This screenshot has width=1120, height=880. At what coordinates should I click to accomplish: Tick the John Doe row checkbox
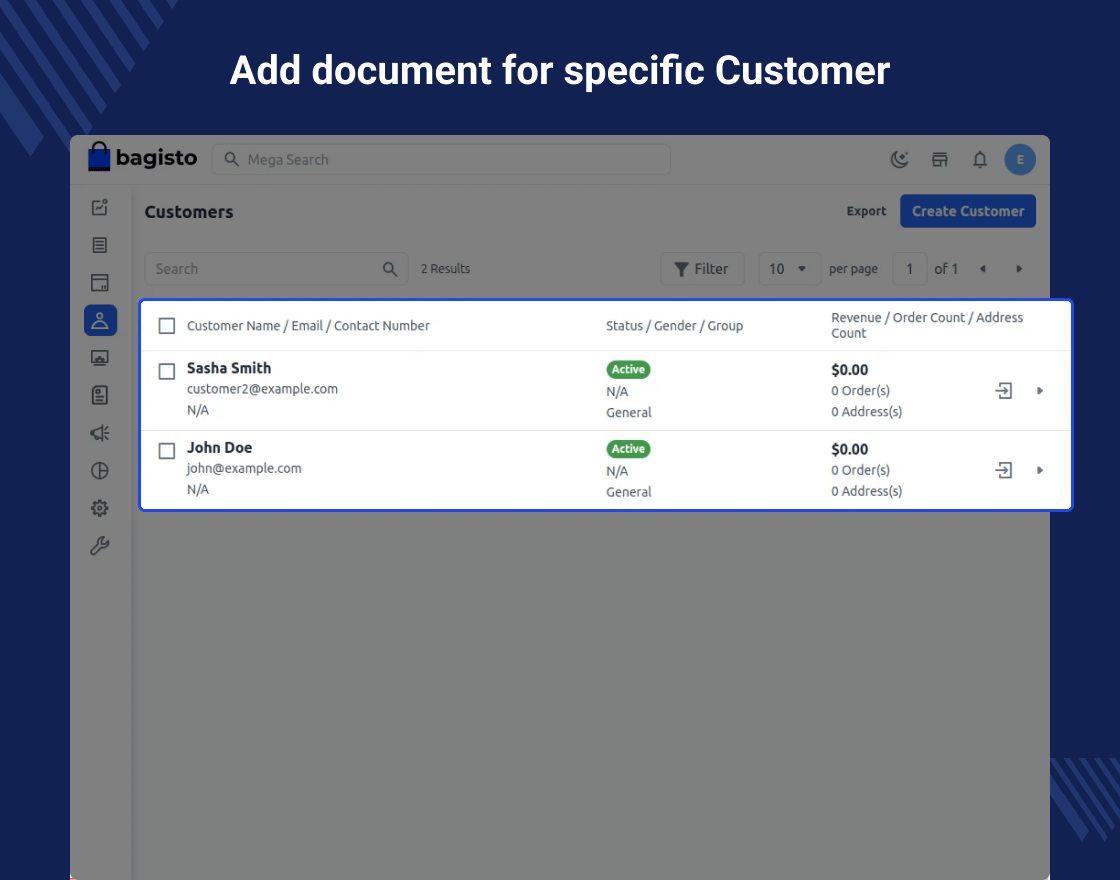click(x=166, y=451)
